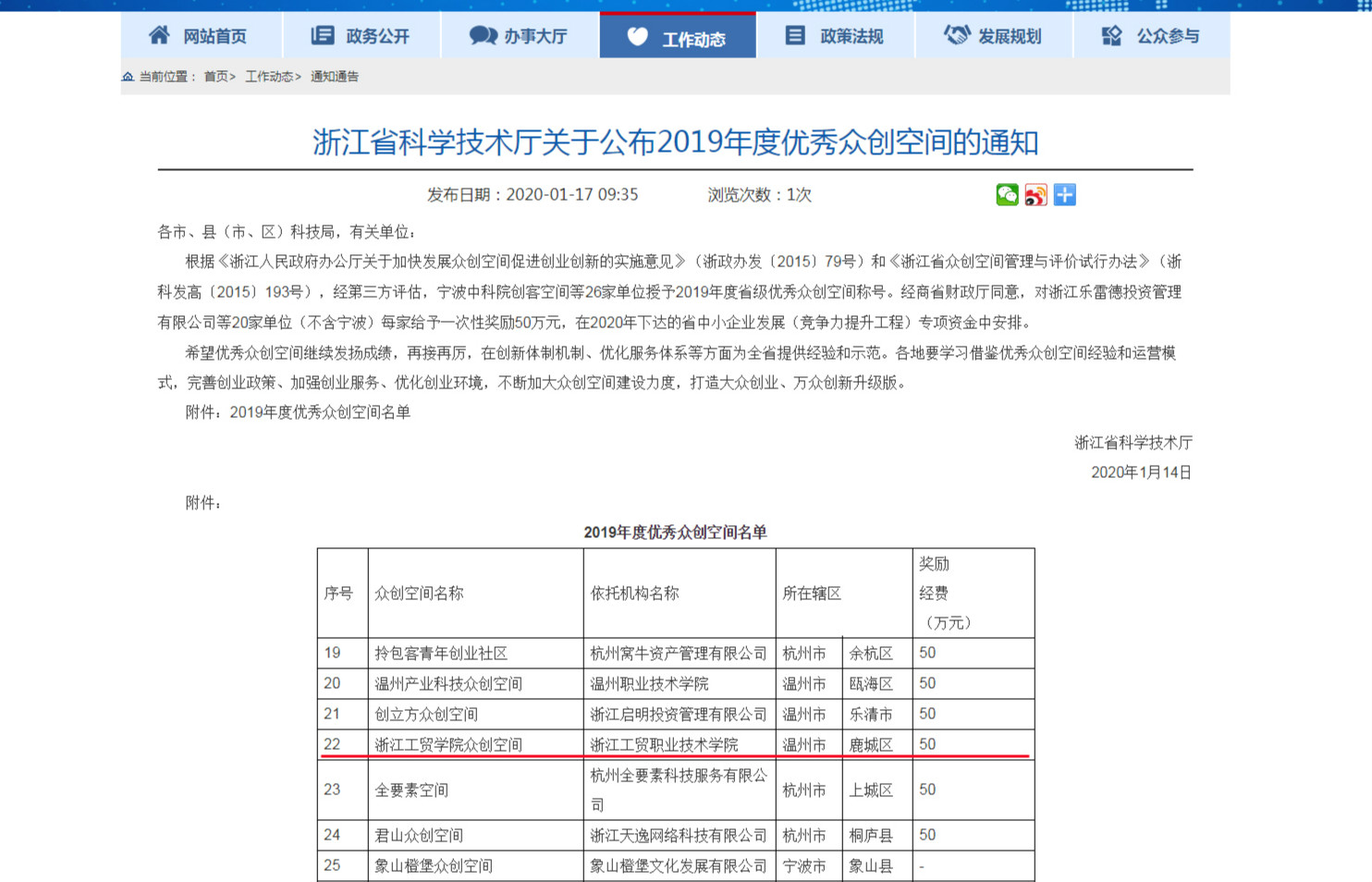Click the handshake icon for 发展规划
Viewport: 1372px width, 882px height.
(x=956, y=35)
